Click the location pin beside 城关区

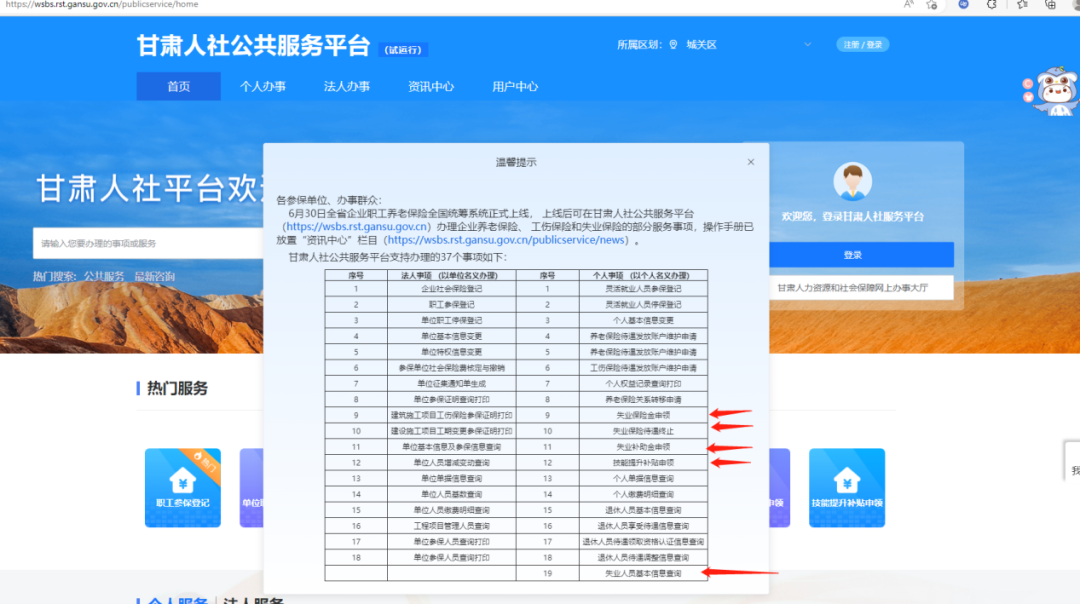pyautogui.click(x=673, y=45)
